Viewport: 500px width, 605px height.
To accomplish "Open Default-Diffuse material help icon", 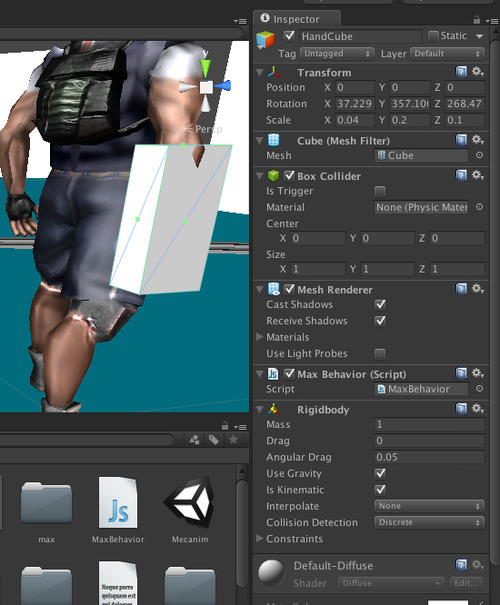I will pos(461,565).
